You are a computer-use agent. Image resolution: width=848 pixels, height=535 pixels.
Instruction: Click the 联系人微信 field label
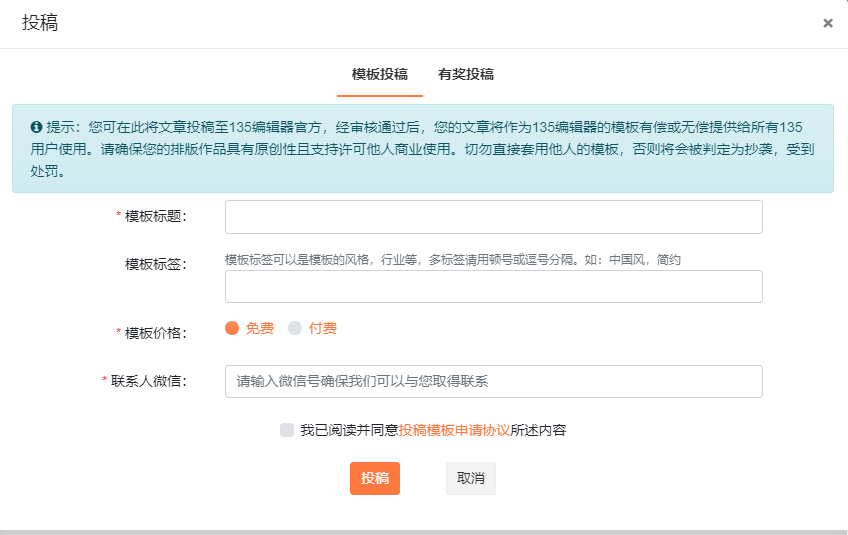click(149, 381)
